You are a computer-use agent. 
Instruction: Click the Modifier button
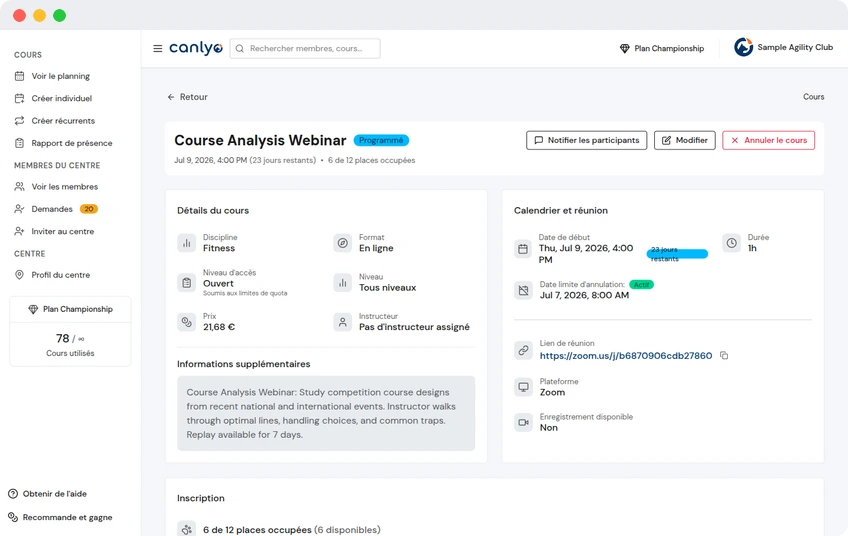coord(685,140)
